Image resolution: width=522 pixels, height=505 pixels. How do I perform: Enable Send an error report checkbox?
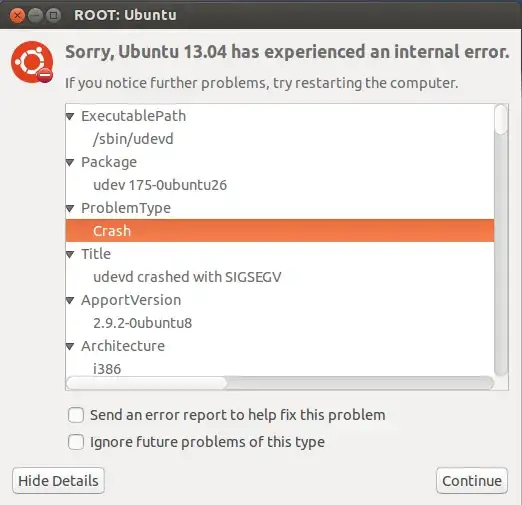coord(76,415)
